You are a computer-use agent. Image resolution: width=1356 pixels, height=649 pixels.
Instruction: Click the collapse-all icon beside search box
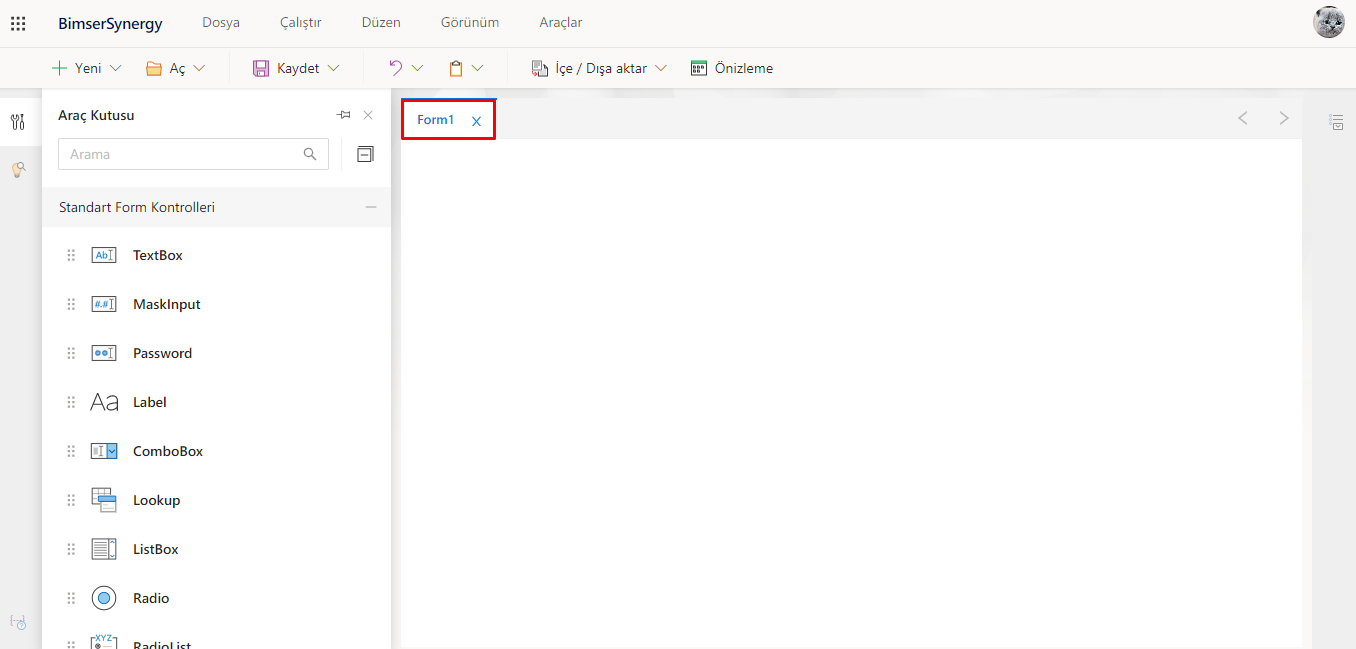pyautogui.click(x=365, y=154)
